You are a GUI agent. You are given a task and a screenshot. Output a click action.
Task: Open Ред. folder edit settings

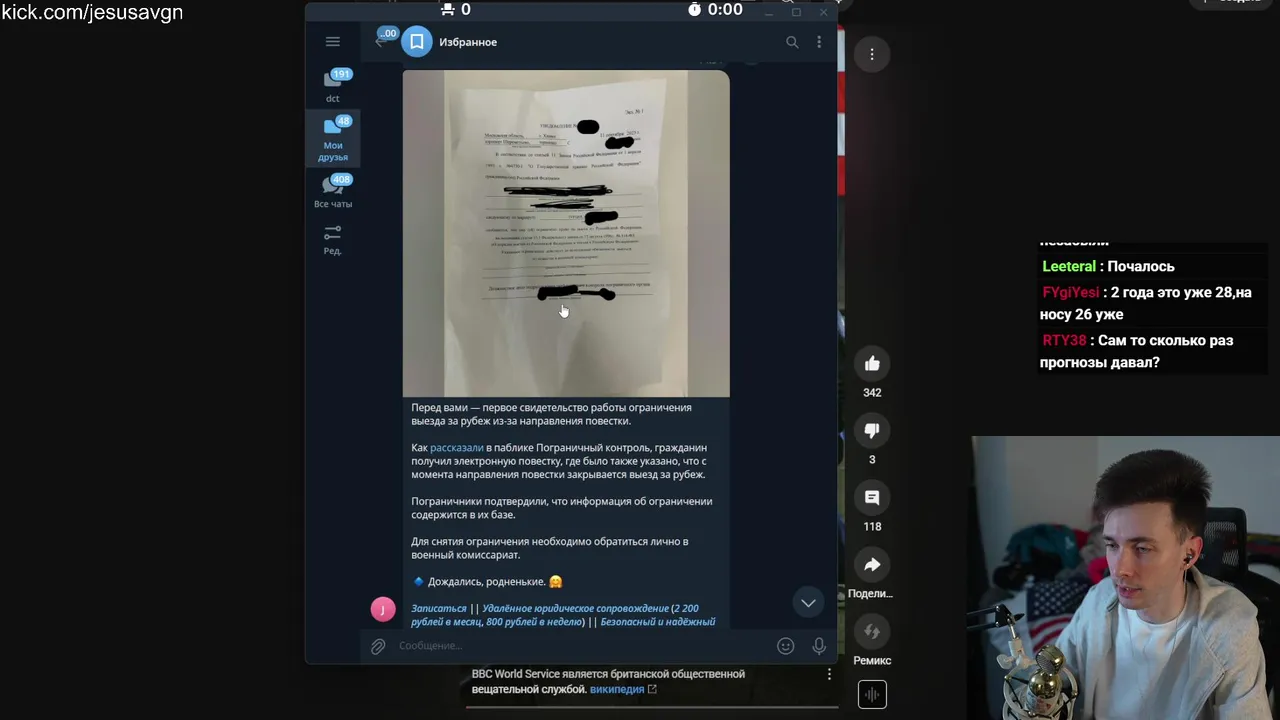pyautogui.click(x=333, y=240)
